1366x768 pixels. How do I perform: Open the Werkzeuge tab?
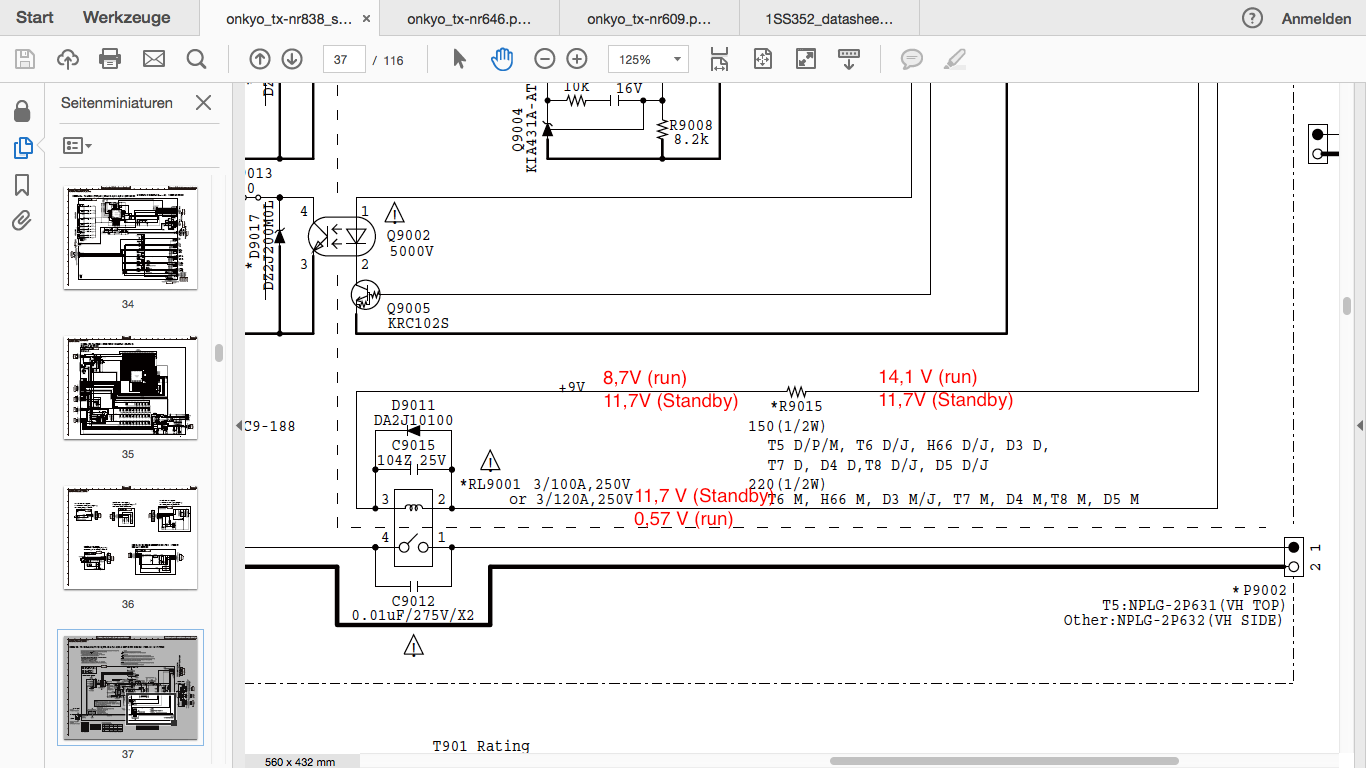click(126, 18)
